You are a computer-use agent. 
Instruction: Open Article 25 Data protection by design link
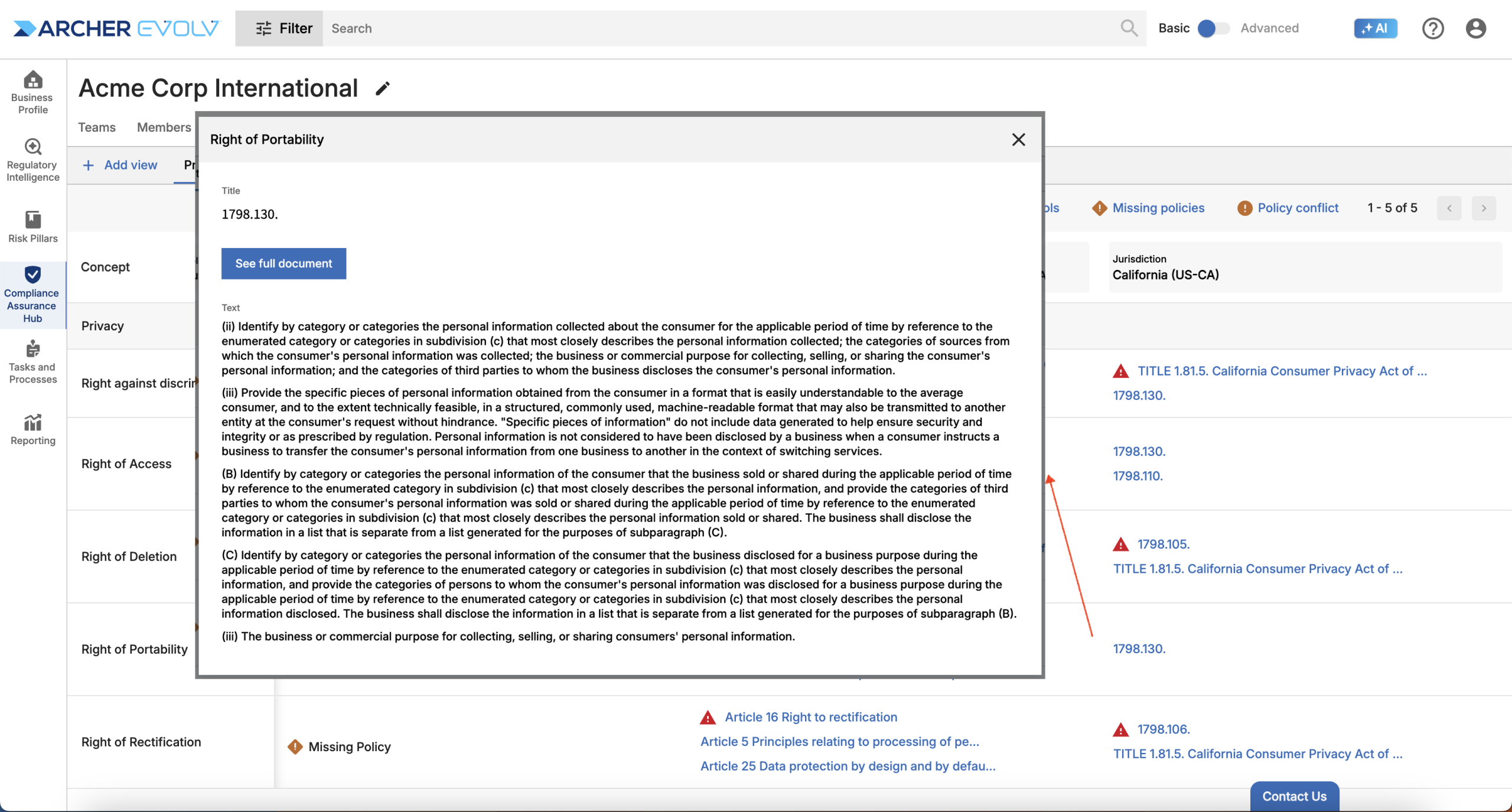(848, 767)
